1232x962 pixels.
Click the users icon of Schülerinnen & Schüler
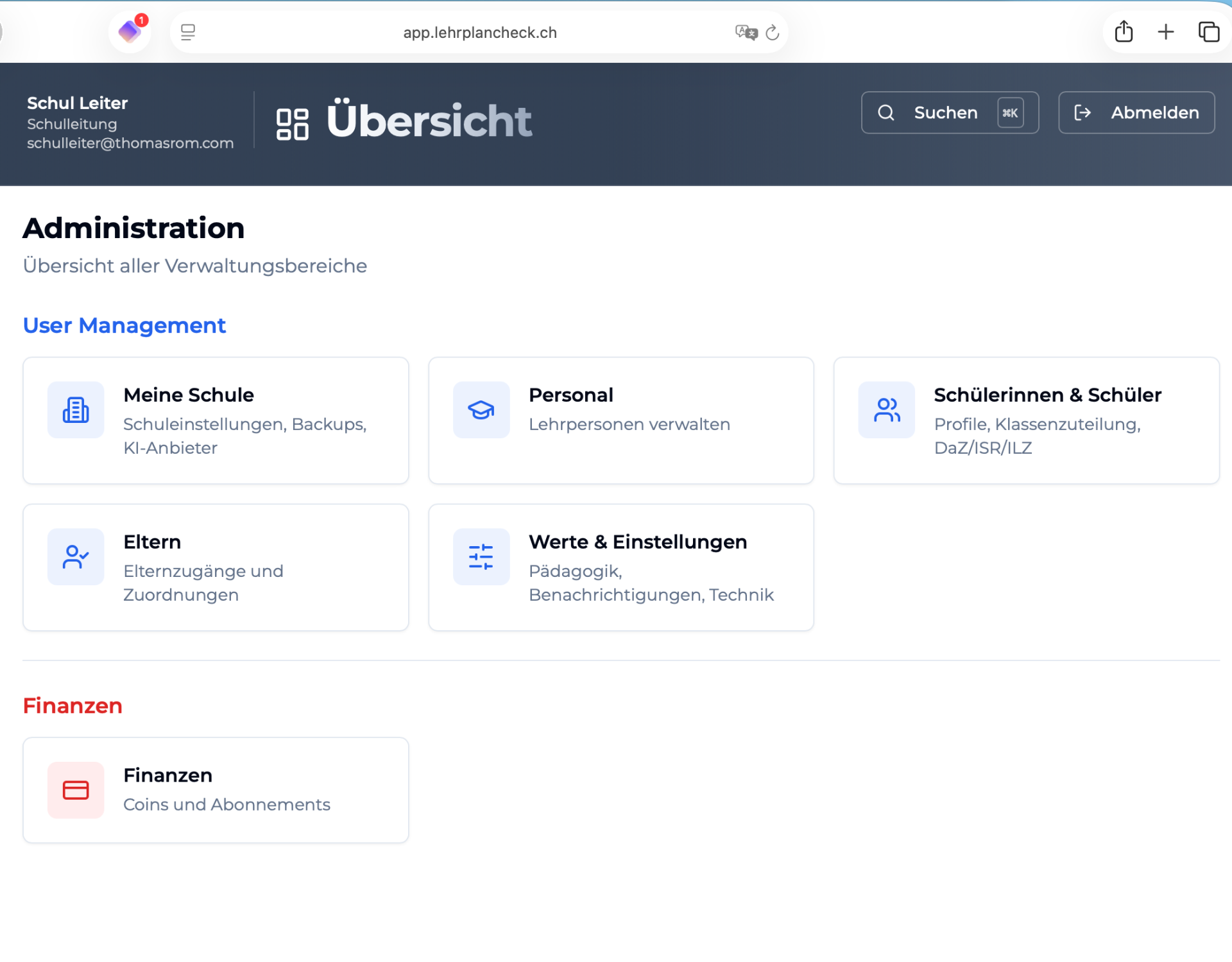(x=887, y=409)
